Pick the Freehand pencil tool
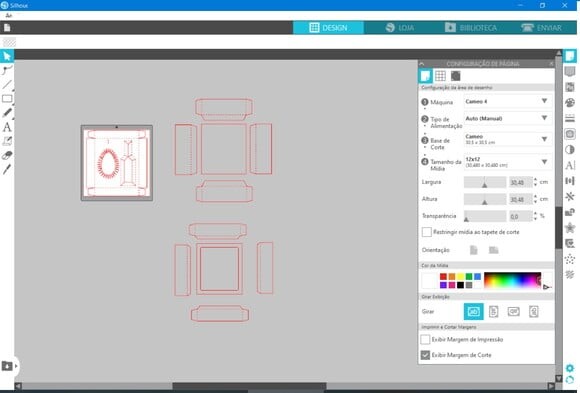580x393 pixels. [7, 112]
